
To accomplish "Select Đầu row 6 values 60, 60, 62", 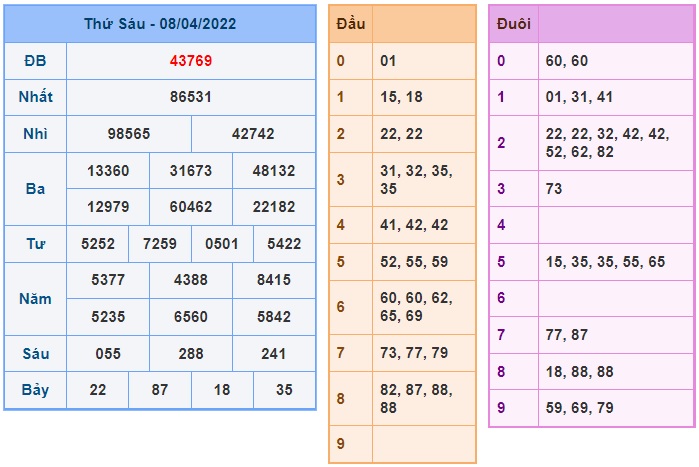I will click(x=416, y=298).
